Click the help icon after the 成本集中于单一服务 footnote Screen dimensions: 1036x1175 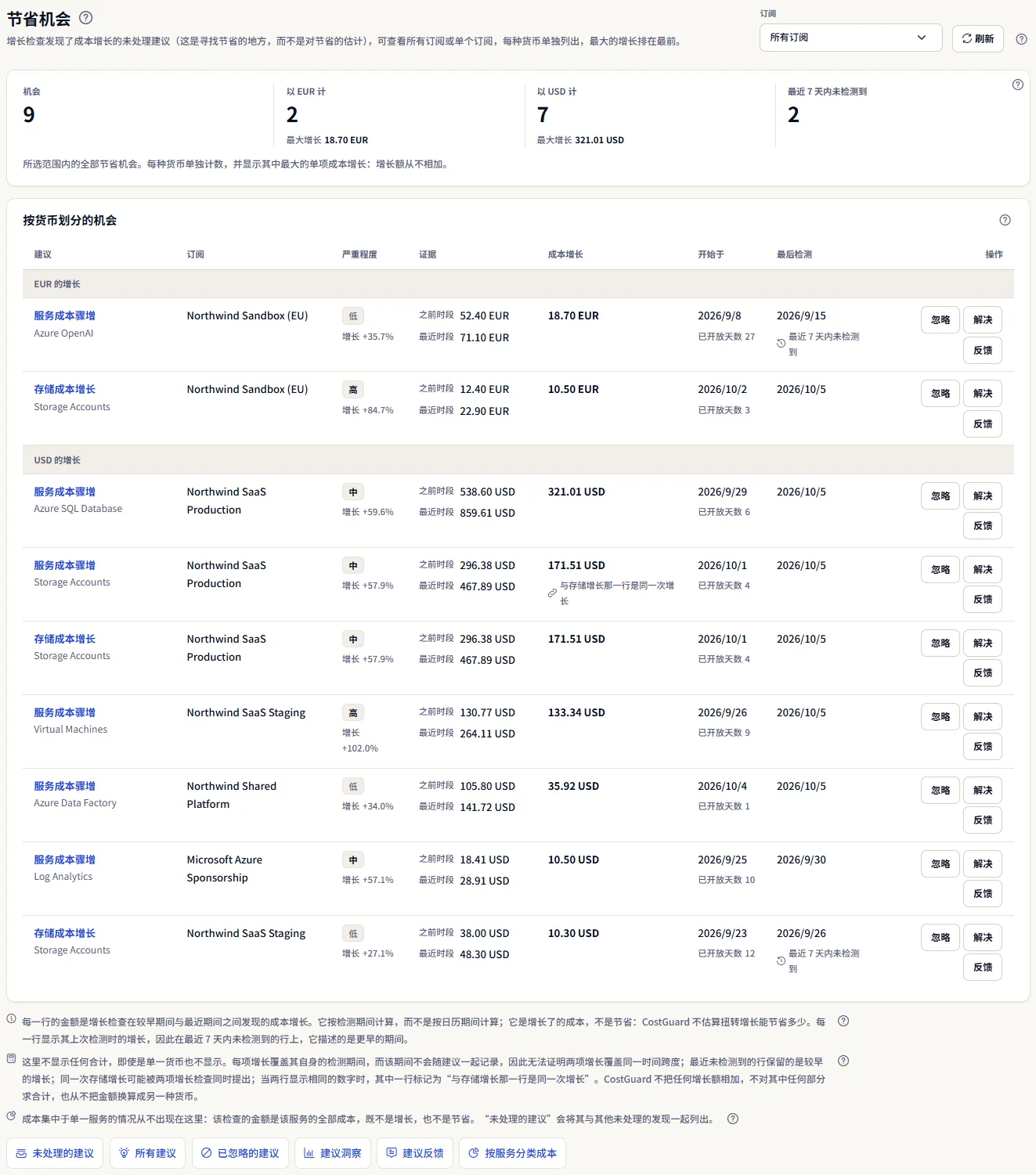tap(733, 1119)
